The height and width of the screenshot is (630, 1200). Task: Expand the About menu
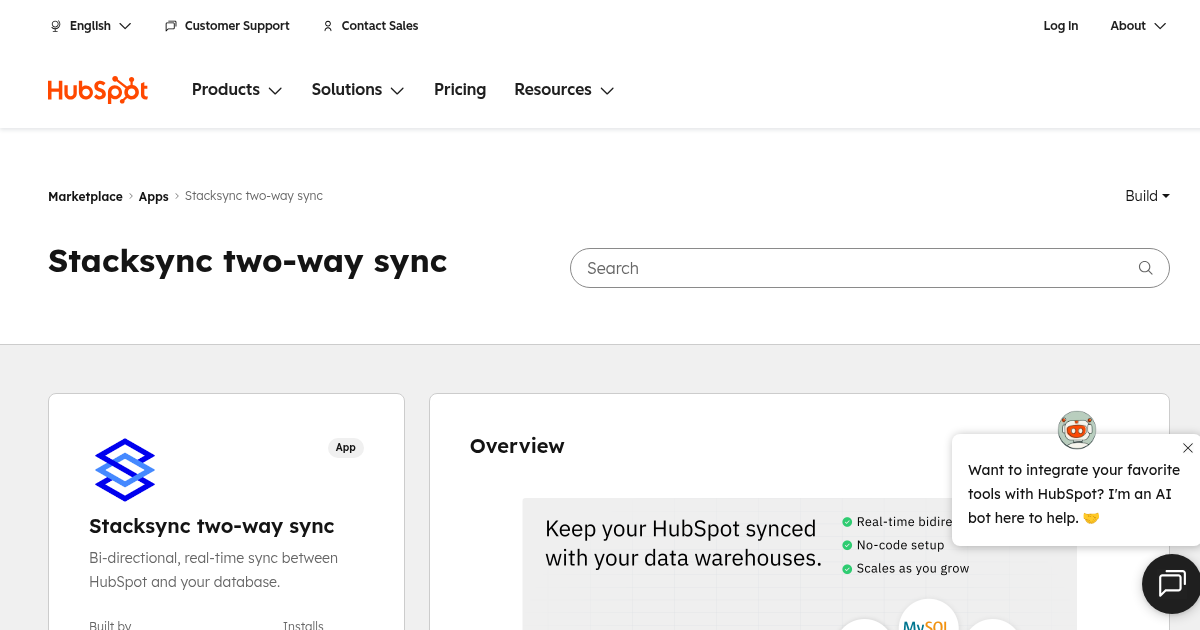(x=1138, y=26)
